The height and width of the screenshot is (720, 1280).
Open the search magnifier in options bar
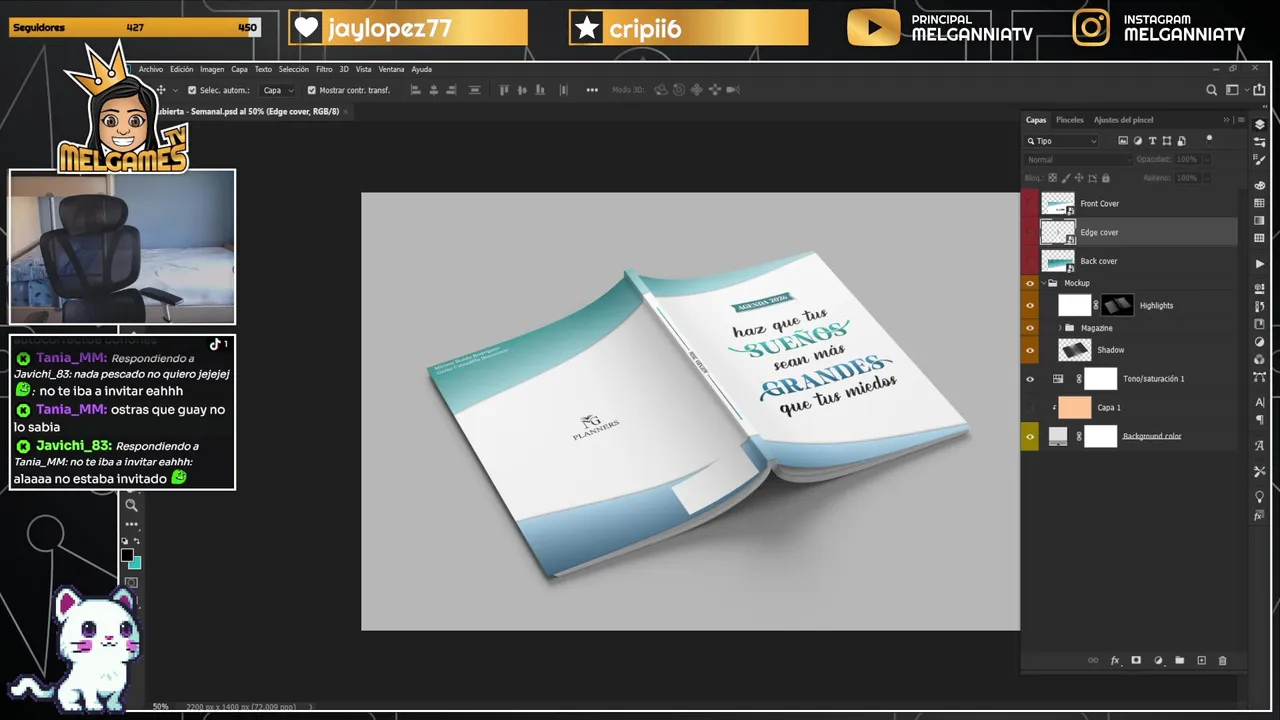[1212, 90]
